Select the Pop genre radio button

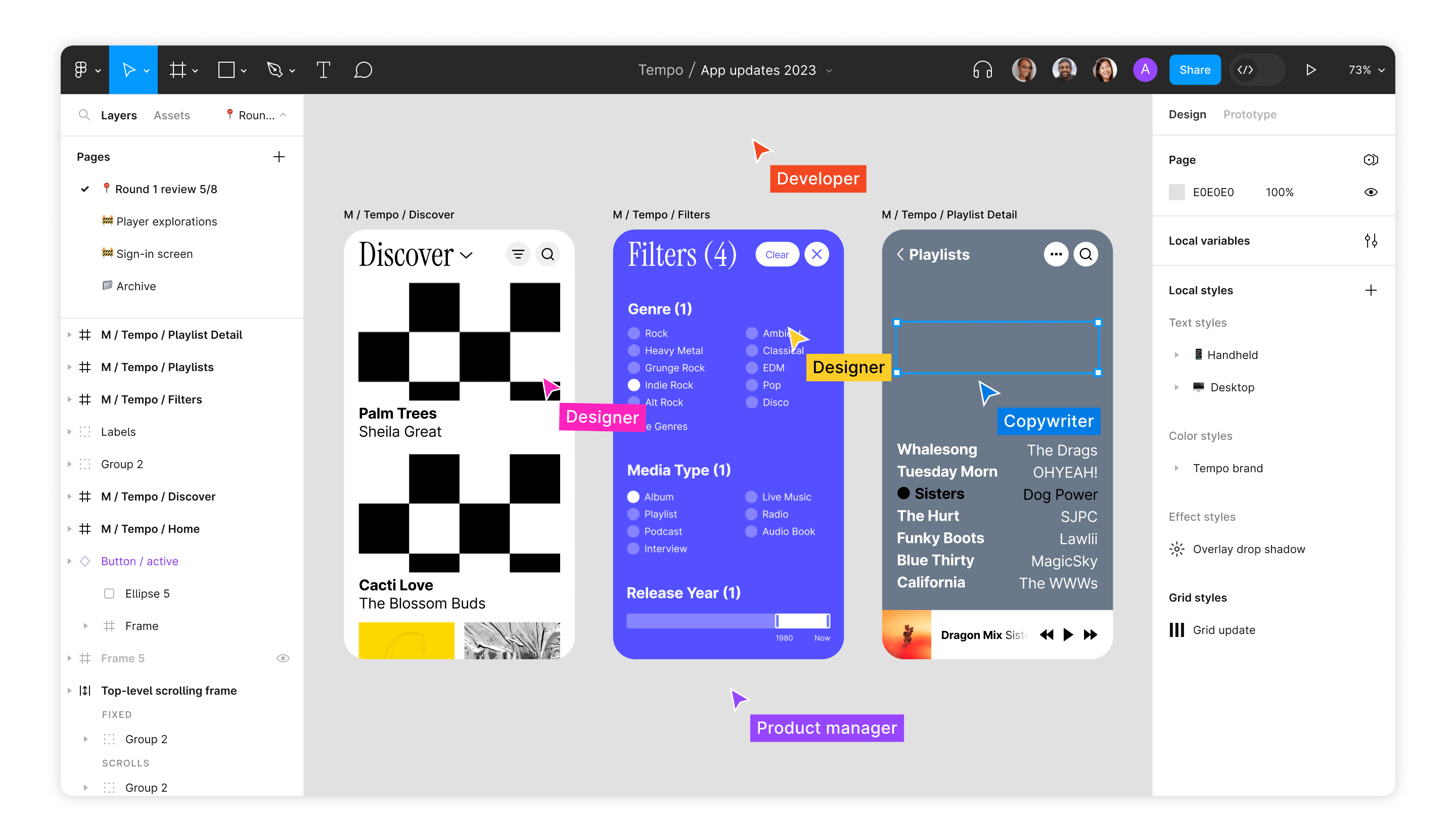(752, 385)
